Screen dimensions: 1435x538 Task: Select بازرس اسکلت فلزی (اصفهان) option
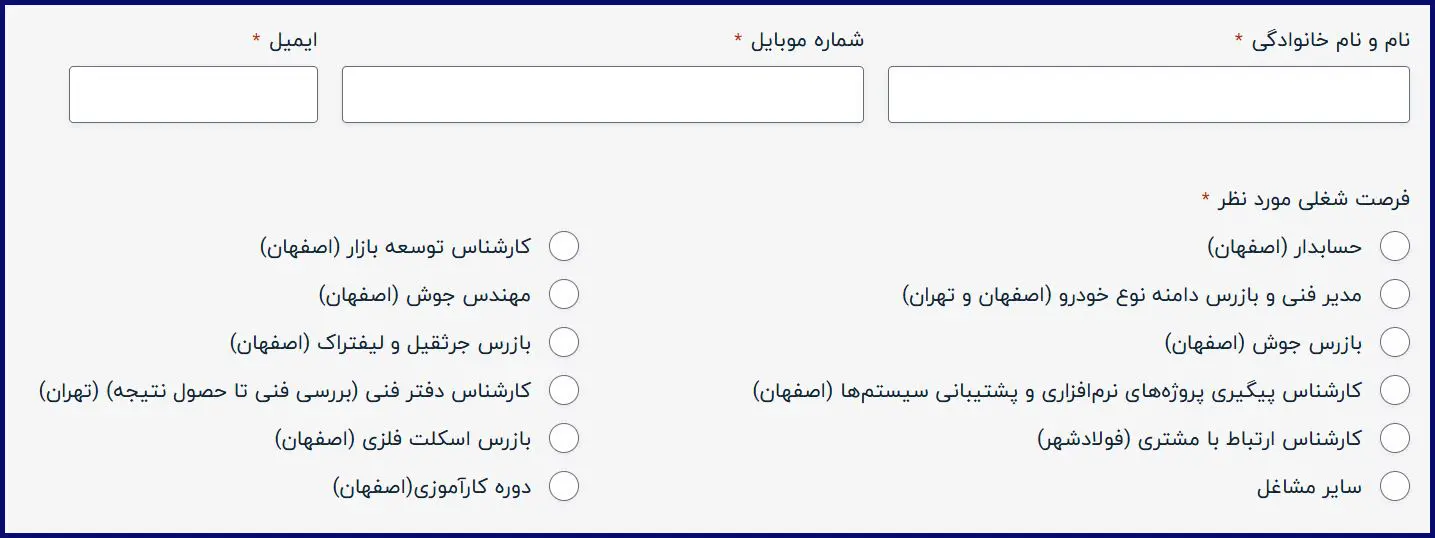(x=564, y=438)
